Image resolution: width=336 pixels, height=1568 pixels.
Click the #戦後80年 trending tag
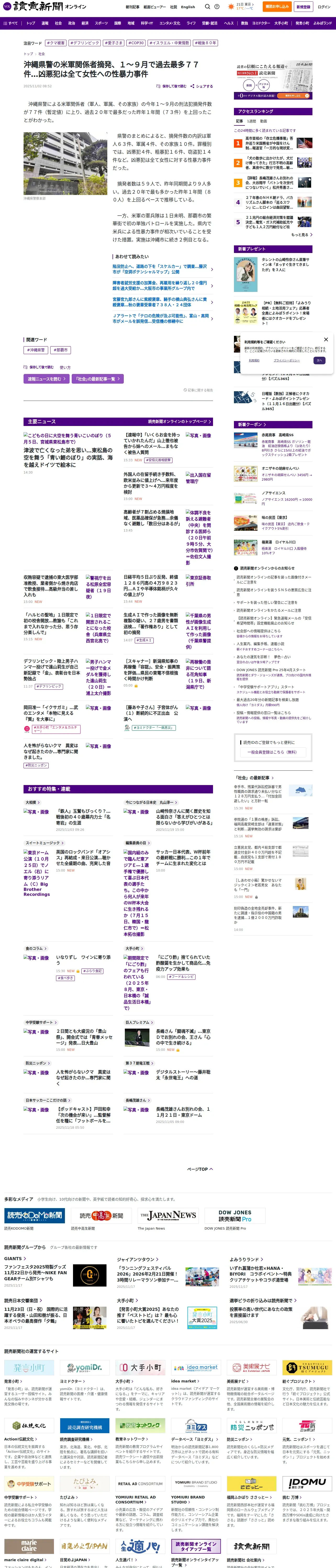tap(205, 43)
